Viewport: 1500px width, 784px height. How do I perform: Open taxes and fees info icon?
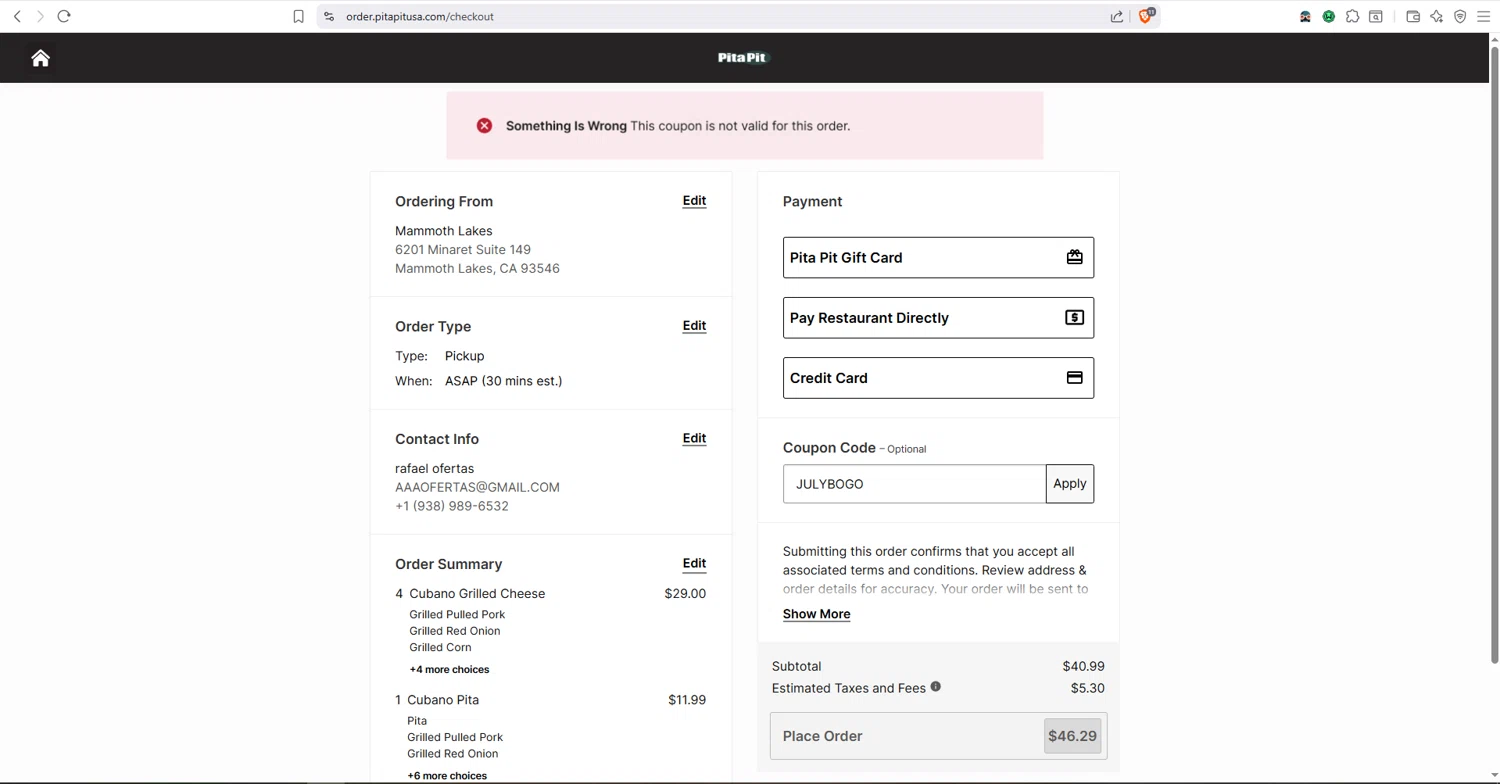point(935,686)
